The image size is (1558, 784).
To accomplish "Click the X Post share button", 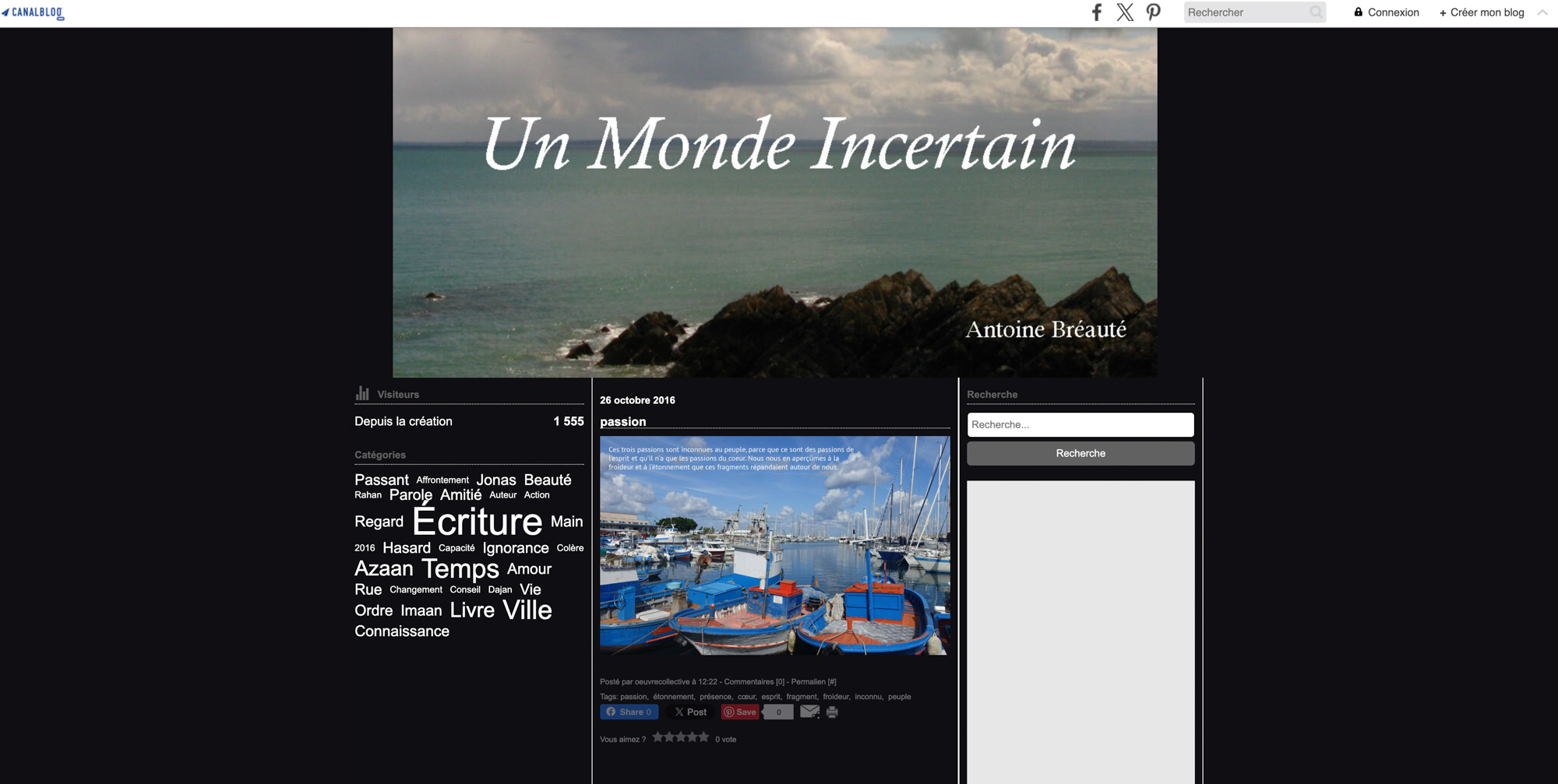I will pos(690,712).
